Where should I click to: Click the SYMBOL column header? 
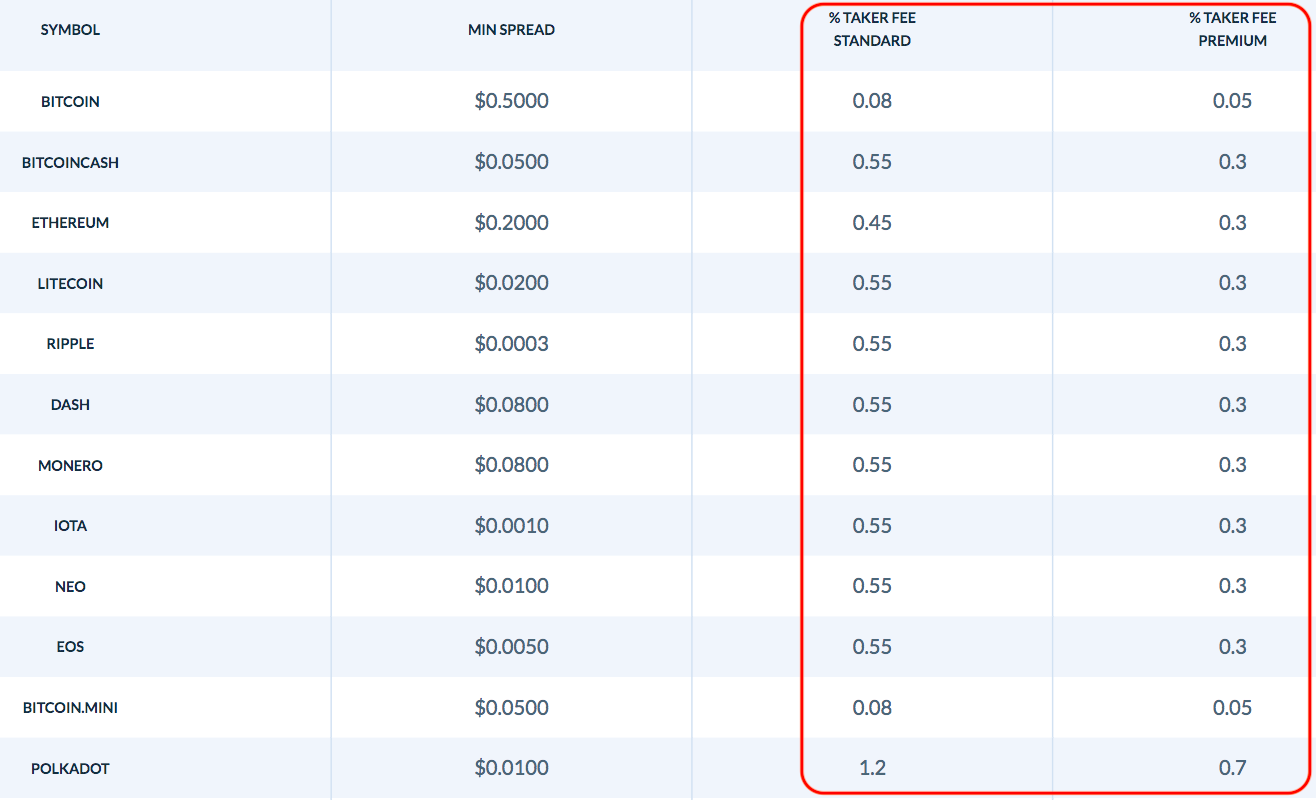tap(70, 30)
